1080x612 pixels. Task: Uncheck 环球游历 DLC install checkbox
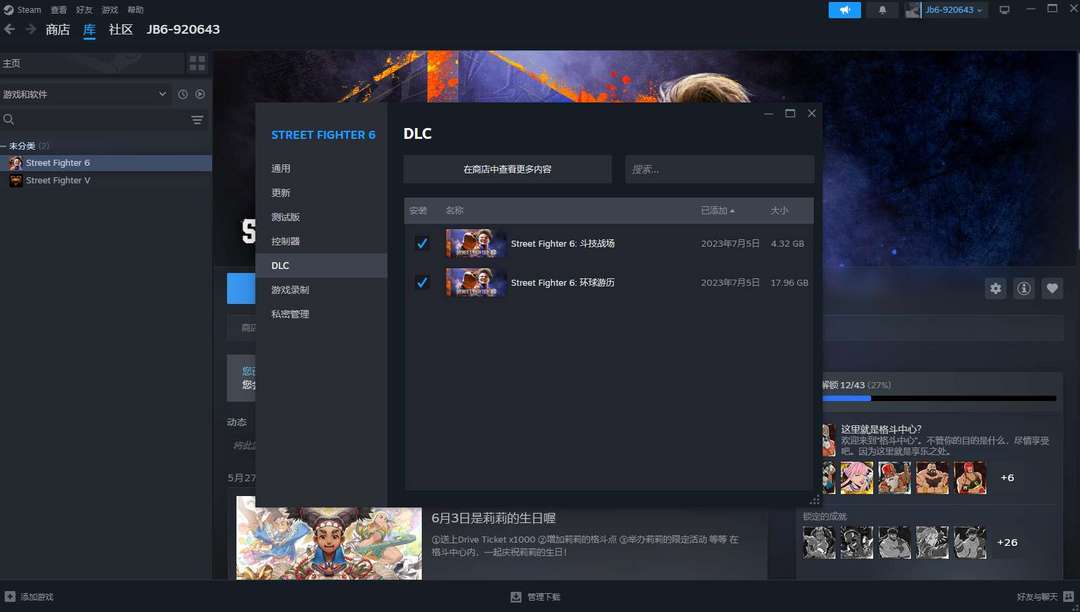click(422, 282)
